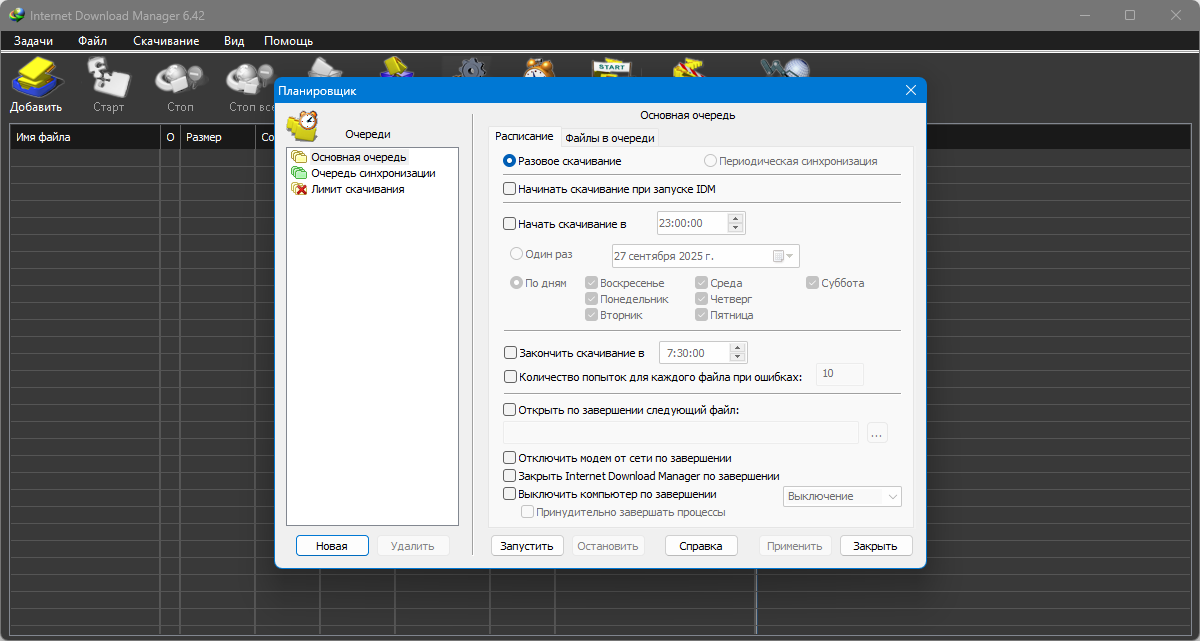Increase the 23:00:00 start time with the up arrow

click(x=736, y=218)
